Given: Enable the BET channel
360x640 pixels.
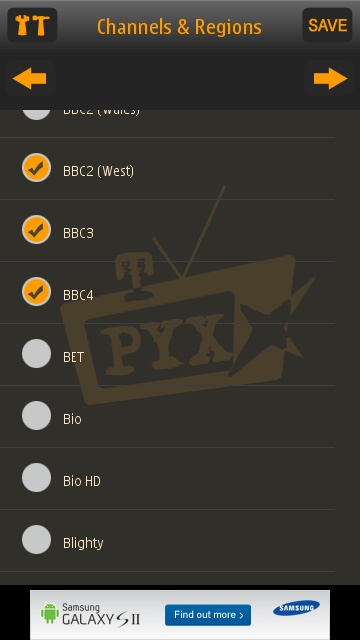Looking at the screenshot, I should 36,354.
